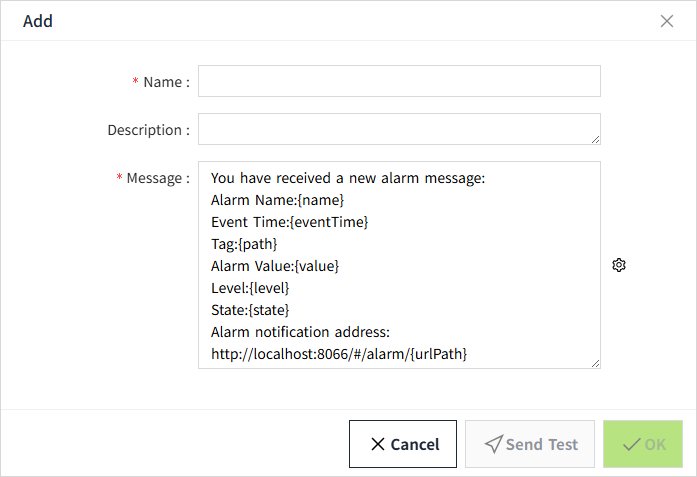Image resolution: width=697 pixels, height=477 pixels.
Task: Set cursor on the Level:{level} line
Action: click(x=250, y=288)
